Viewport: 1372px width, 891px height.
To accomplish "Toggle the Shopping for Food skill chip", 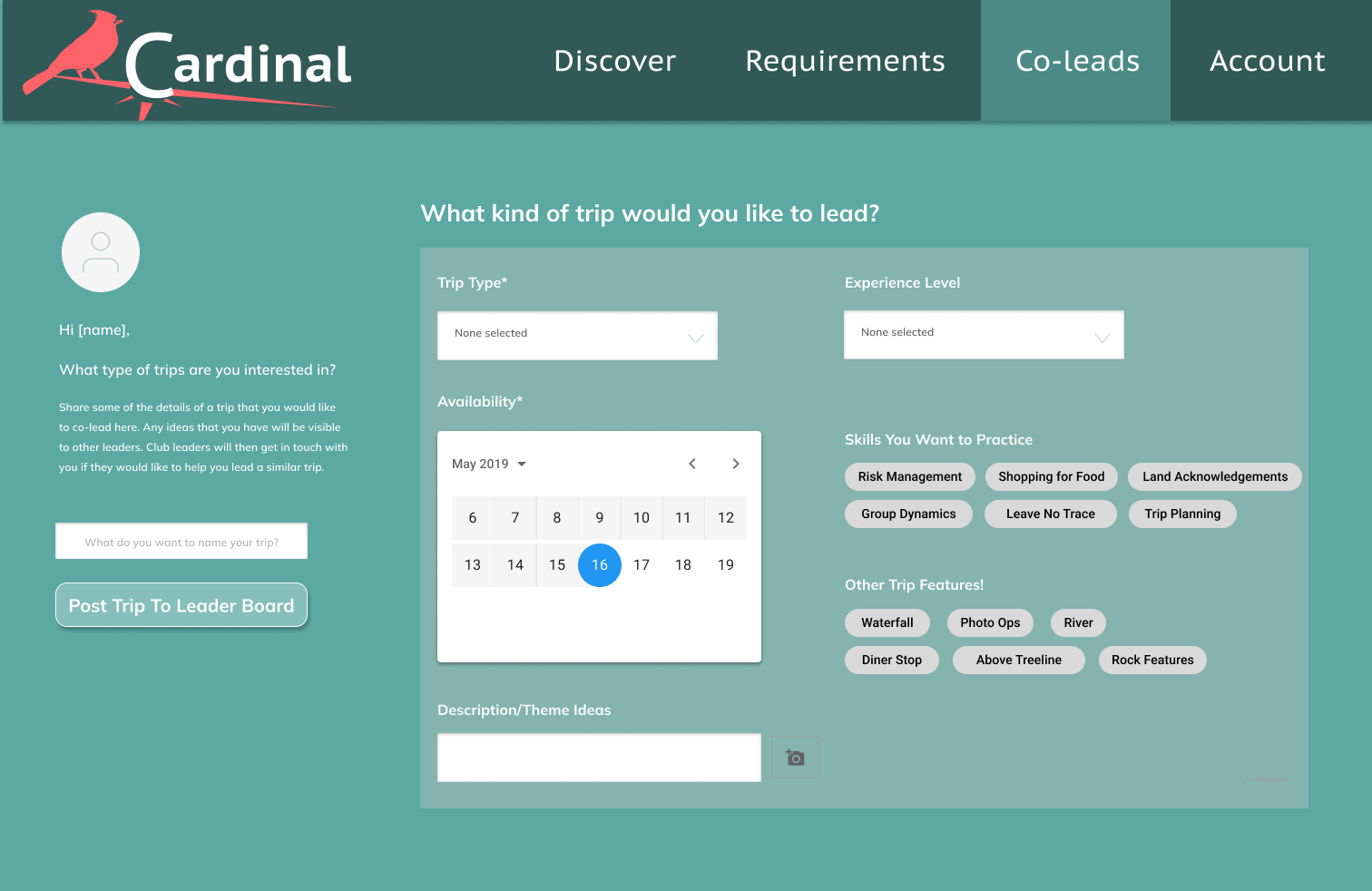I will 1052,476.
